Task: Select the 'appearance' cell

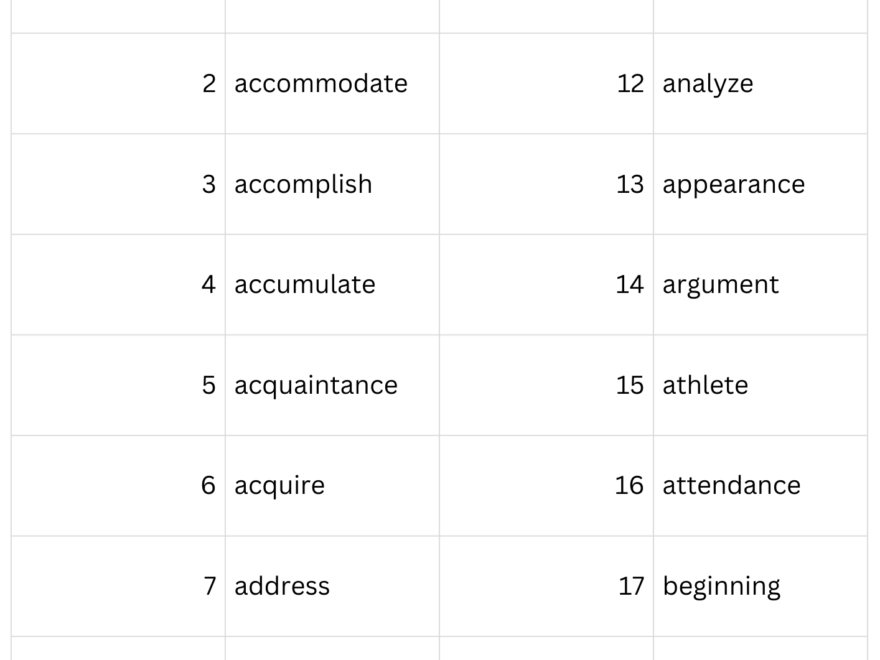Action: 733,185
